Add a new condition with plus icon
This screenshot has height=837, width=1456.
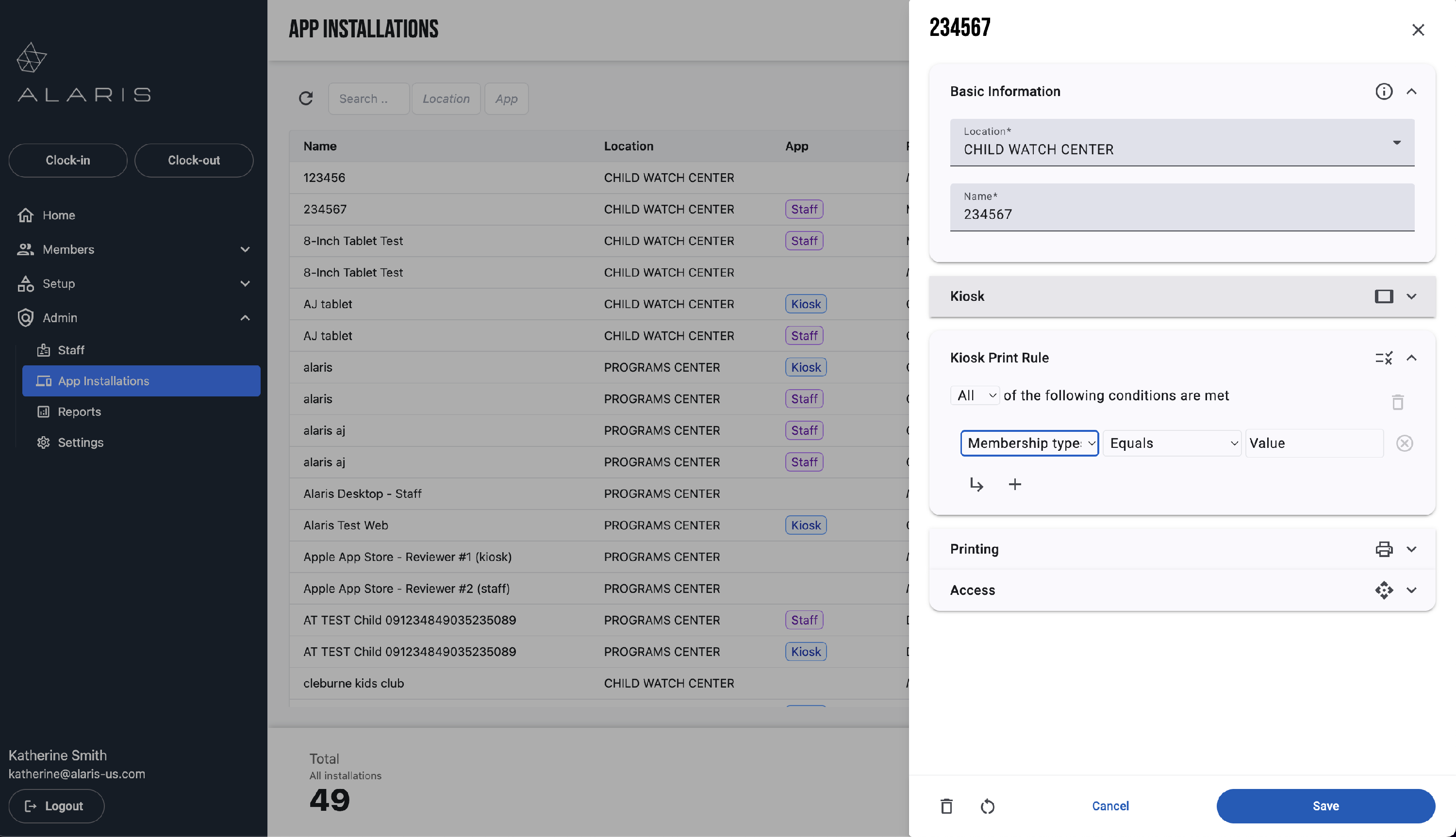(x=1014, y=485)
